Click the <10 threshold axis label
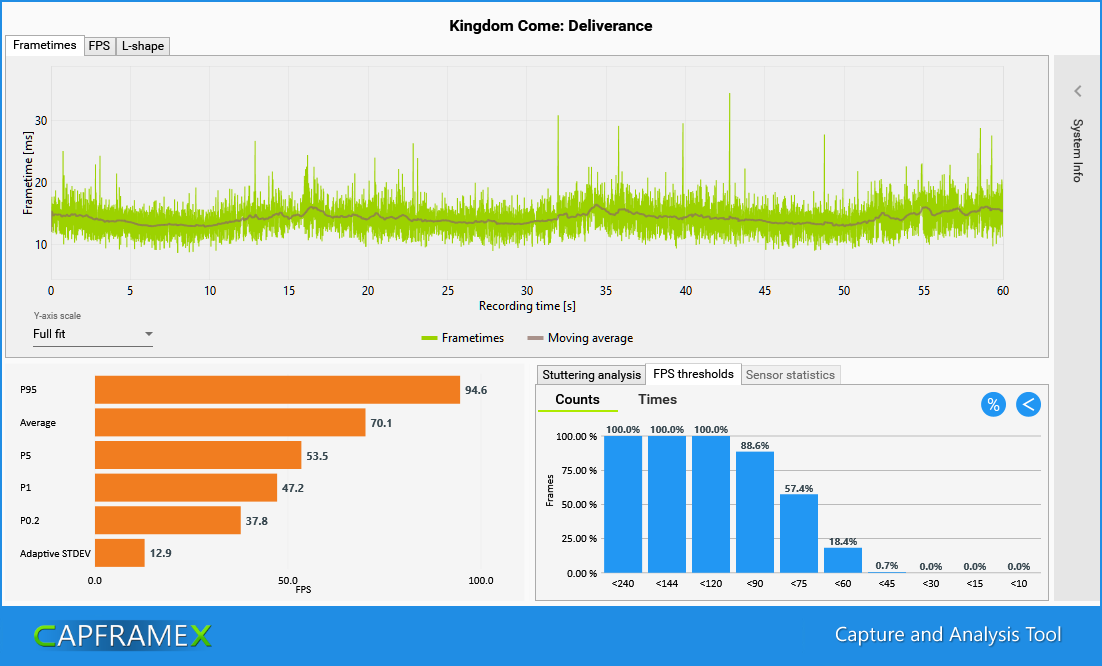Screen dimensions: 1102x666 (1018, 584)
